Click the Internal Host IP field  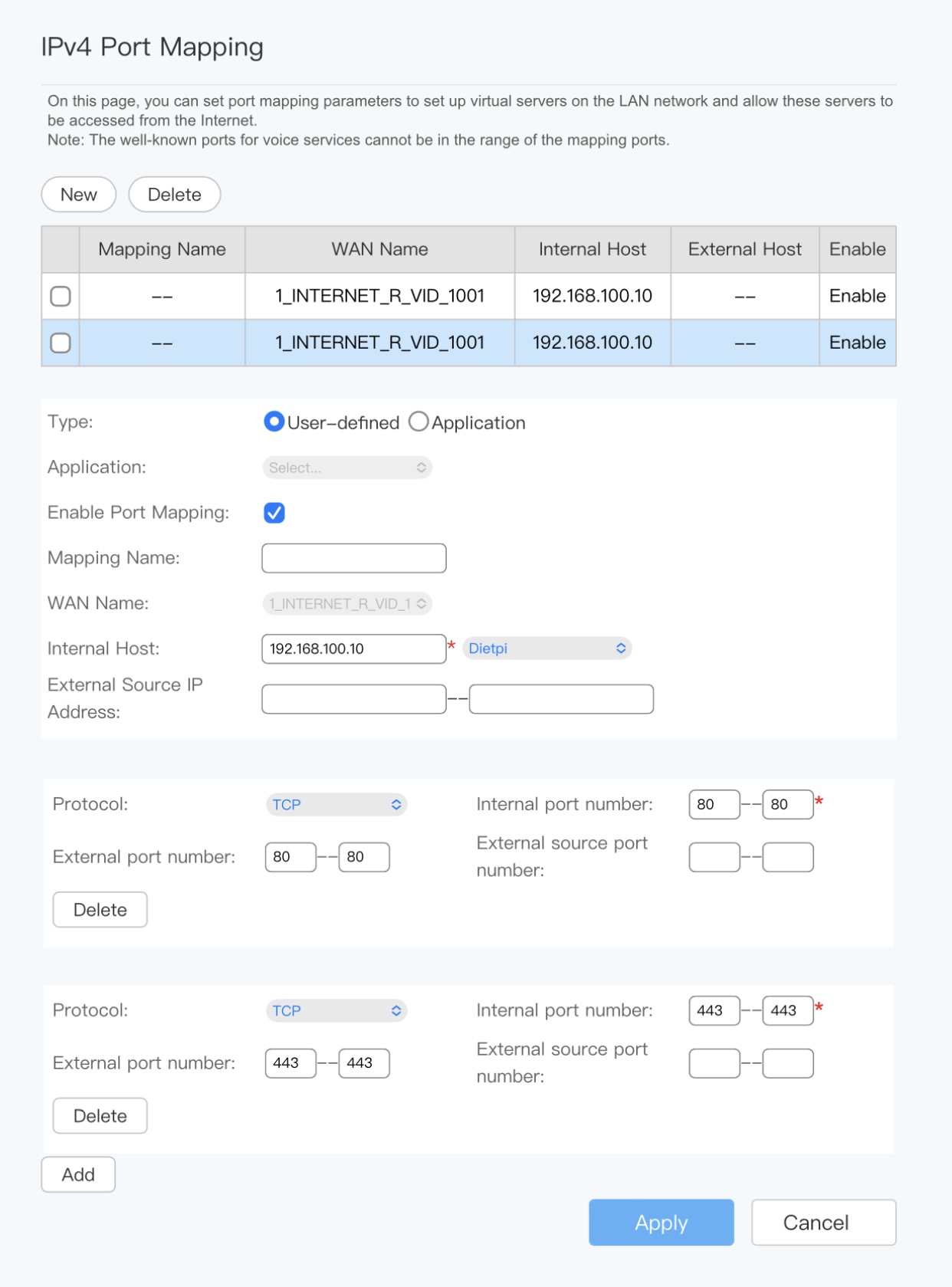[x=353, y=648]
